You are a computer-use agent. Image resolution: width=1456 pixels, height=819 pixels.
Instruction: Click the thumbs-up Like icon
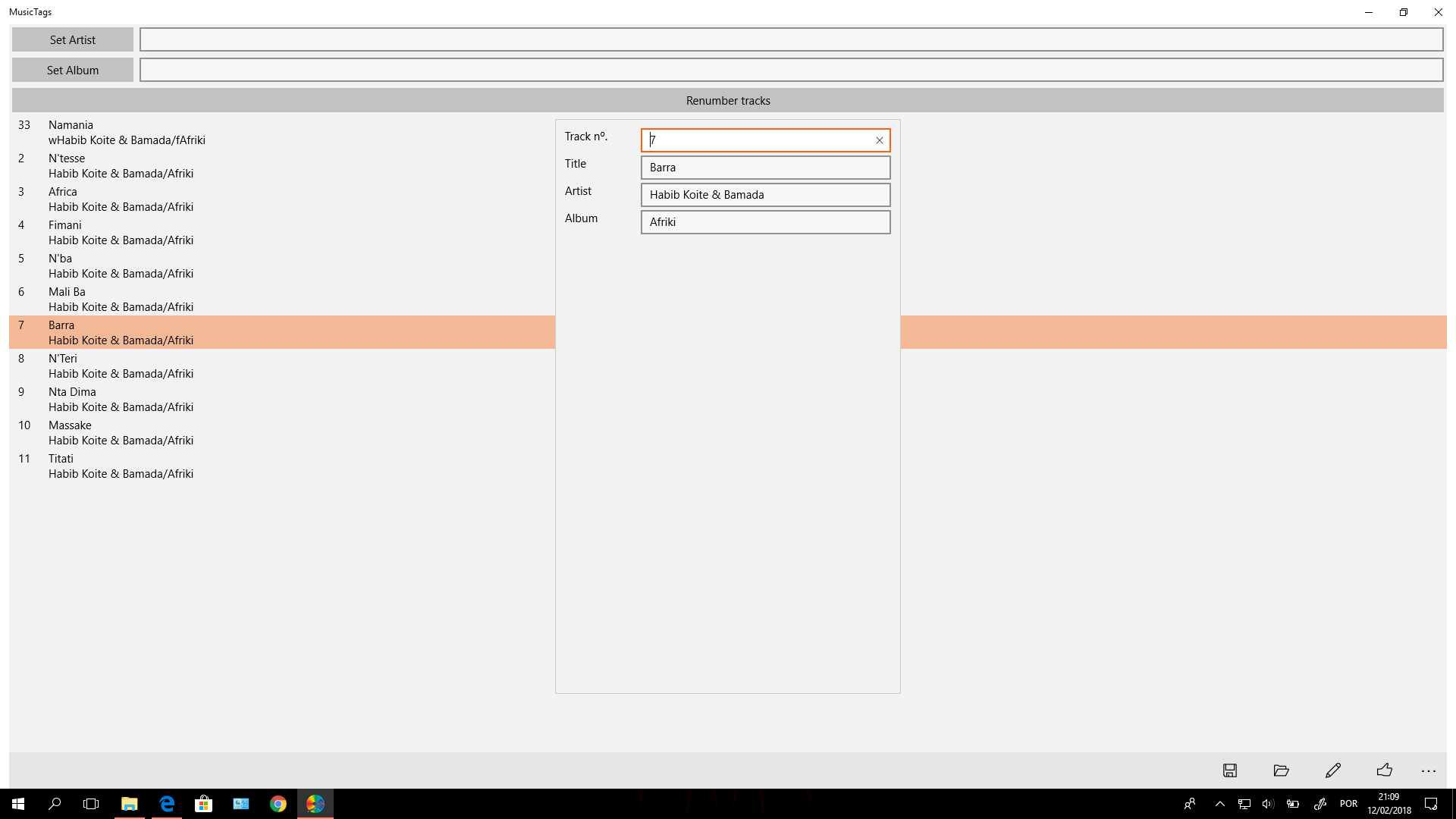coord(1385,770)
